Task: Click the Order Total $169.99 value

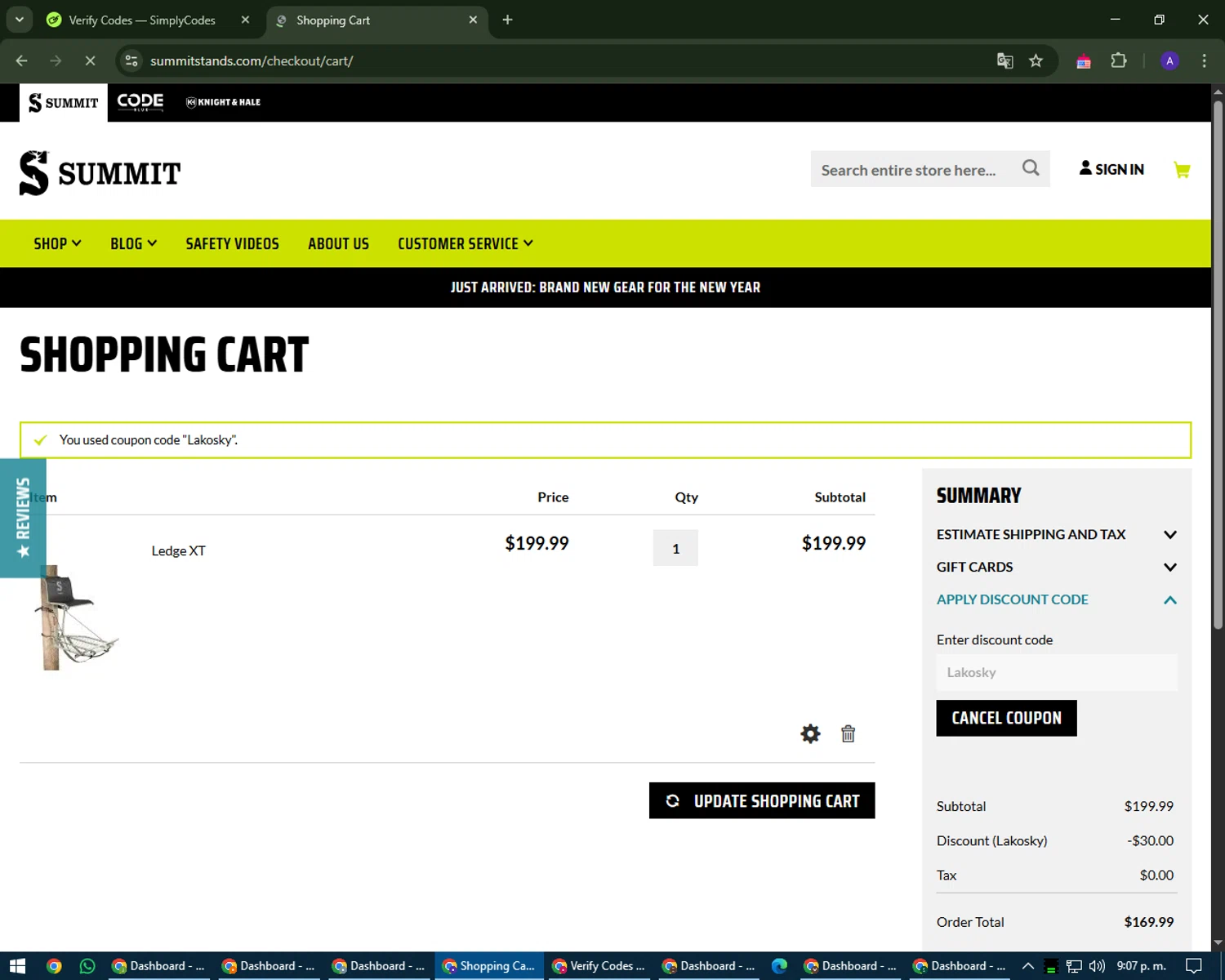Action: click(x=1148, y=922)
